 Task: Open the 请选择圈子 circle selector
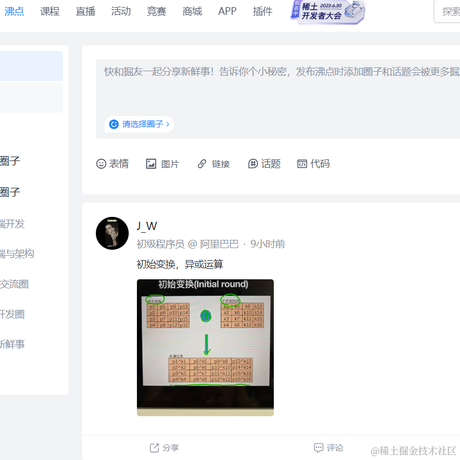(139, 124)
